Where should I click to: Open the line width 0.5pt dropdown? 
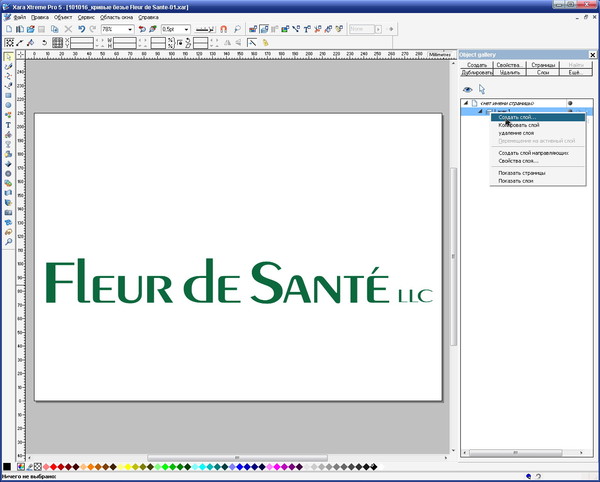tap(186, 29)
